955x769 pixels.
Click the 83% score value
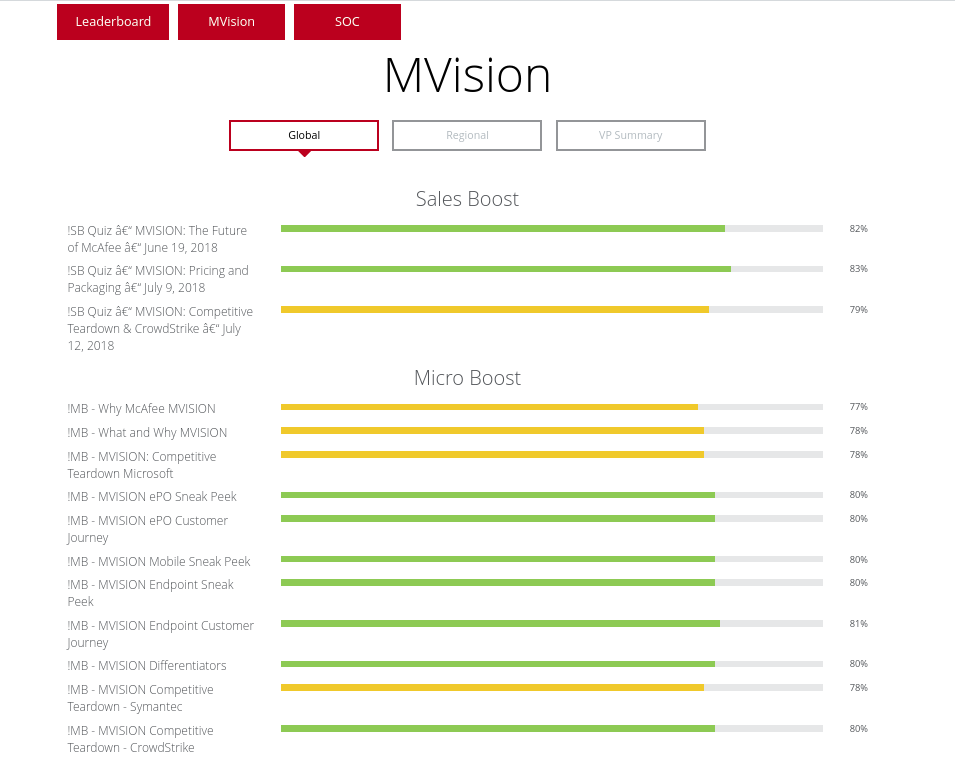858,269
